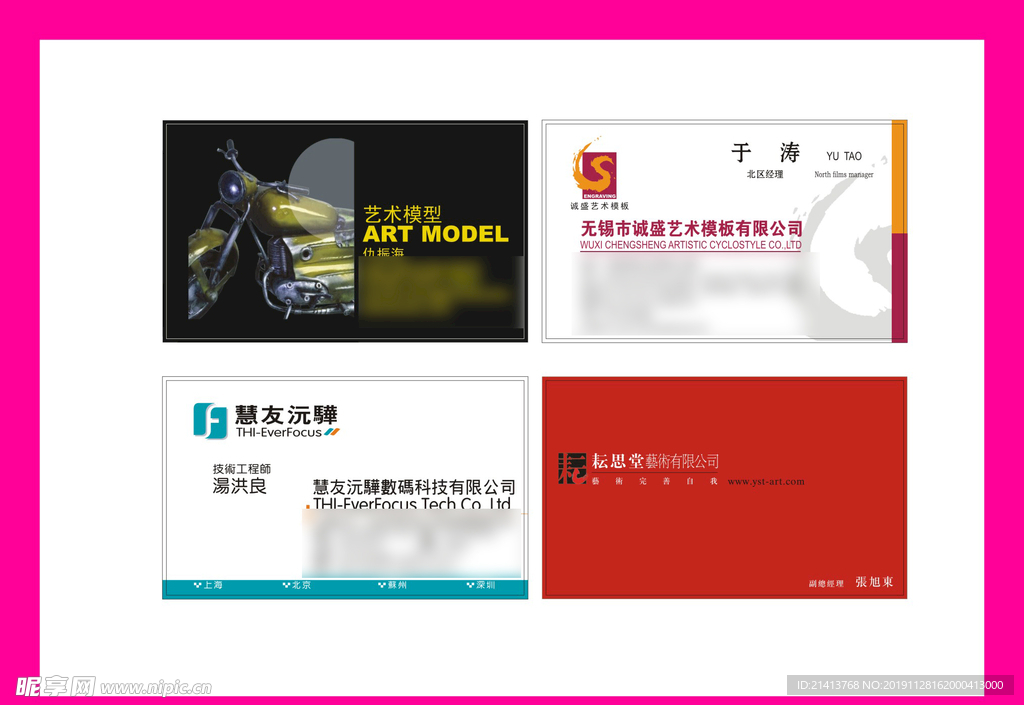Click the marker icon before 深圳

point(470,585)
